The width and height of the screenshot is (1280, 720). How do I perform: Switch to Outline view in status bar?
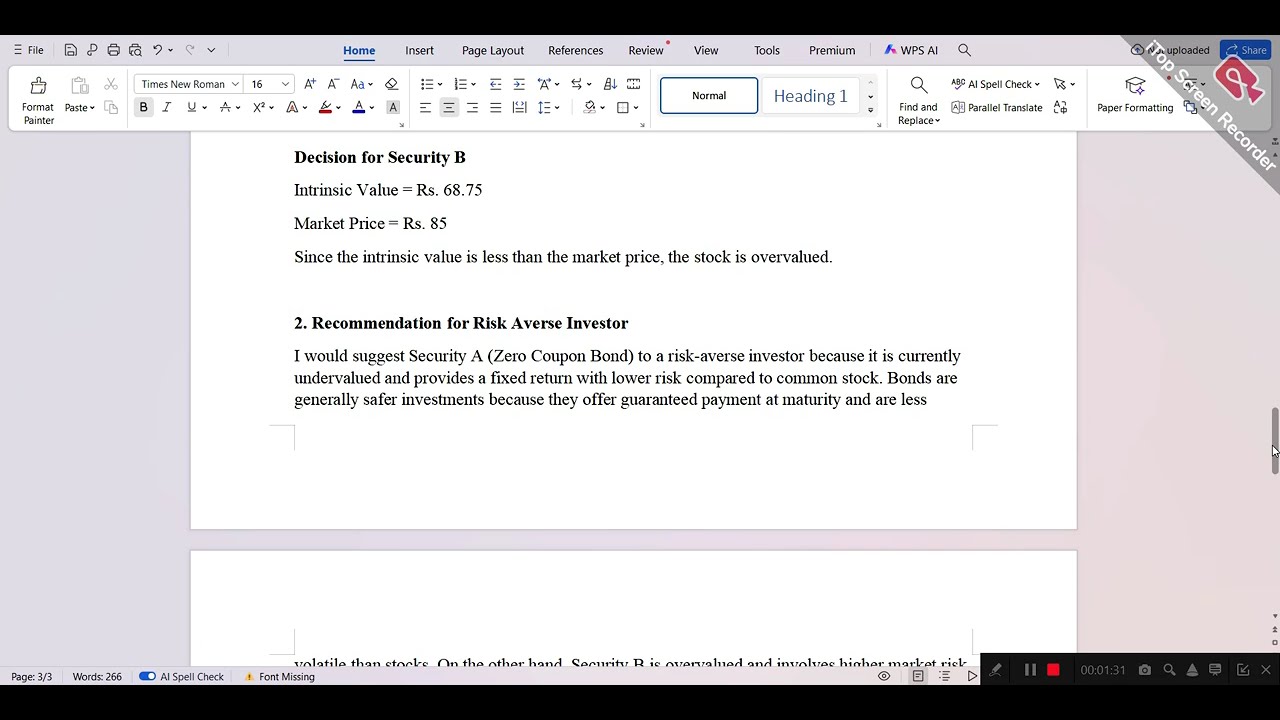(945, 677)
